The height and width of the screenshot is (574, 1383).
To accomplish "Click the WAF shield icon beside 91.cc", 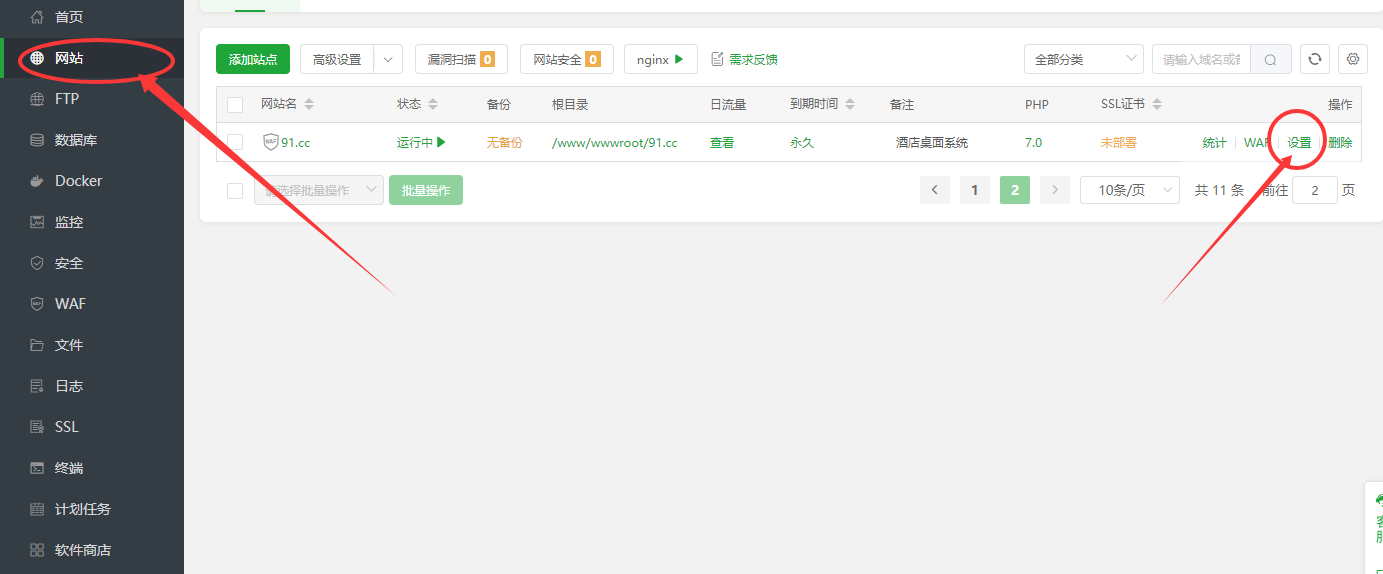I will 270,142.
